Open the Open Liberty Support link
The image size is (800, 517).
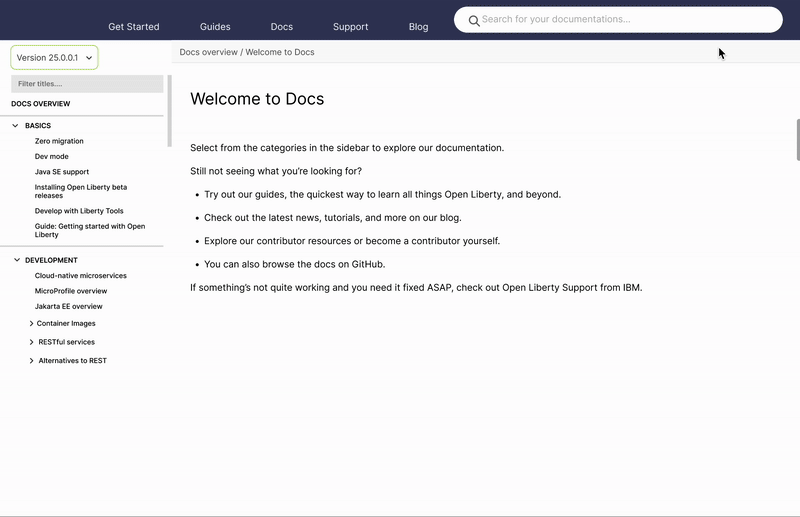[549, 288]
